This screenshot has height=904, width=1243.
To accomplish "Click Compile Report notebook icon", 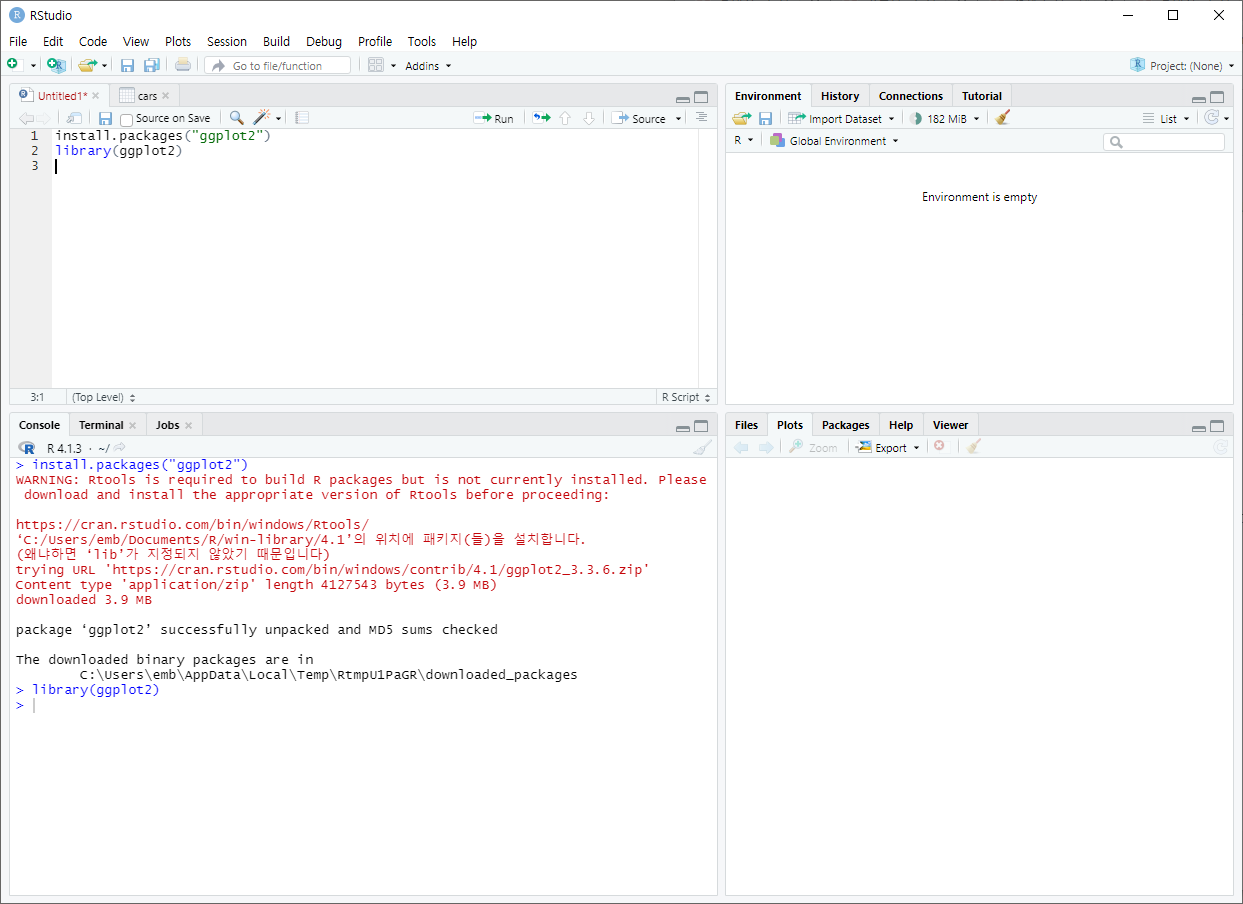I will 302,118.
